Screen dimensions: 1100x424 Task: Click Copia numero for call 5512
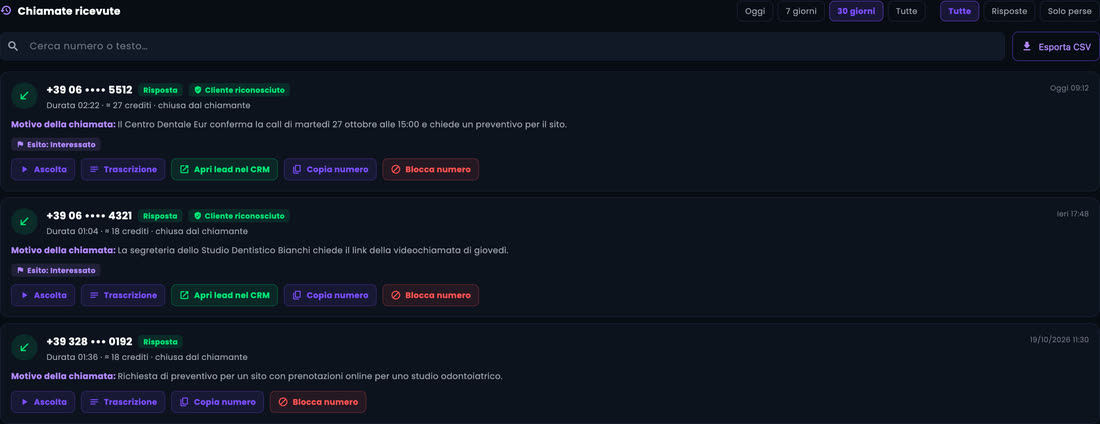point(330,169)
